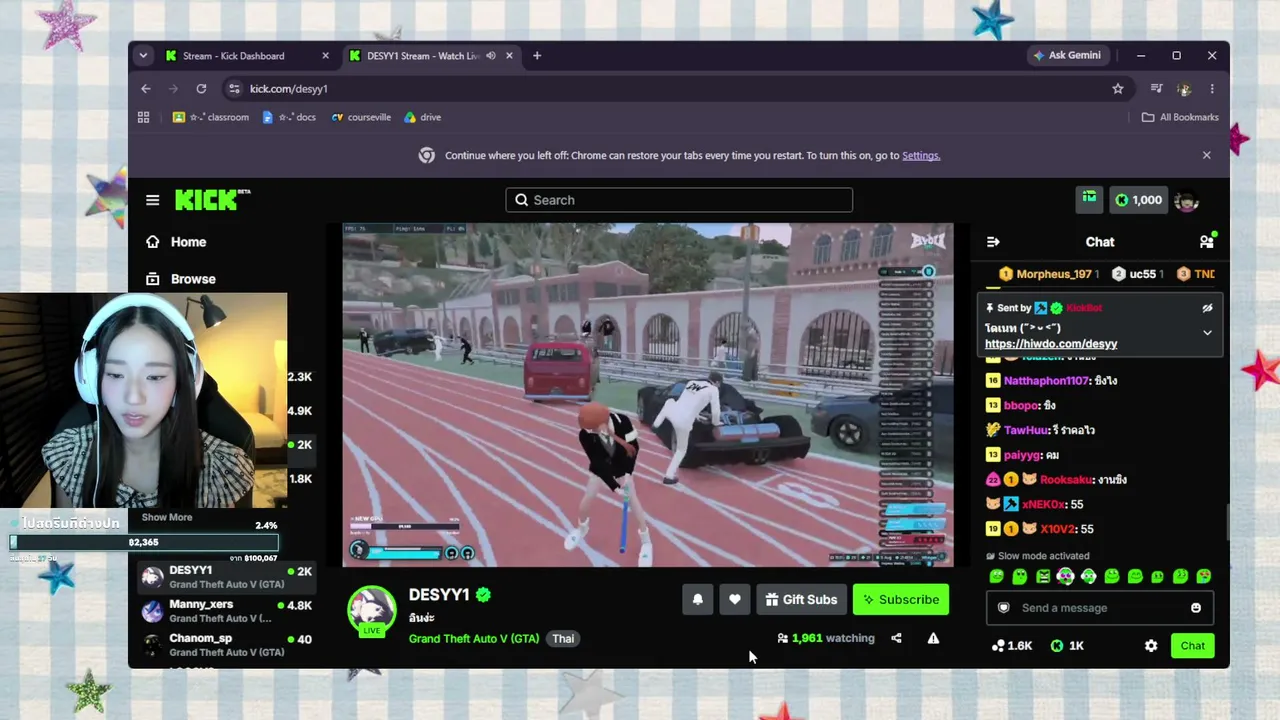Screen dimensions: 1280x720
Task: Click the 1.6K channel points counter
Action: click(1012, 646)
